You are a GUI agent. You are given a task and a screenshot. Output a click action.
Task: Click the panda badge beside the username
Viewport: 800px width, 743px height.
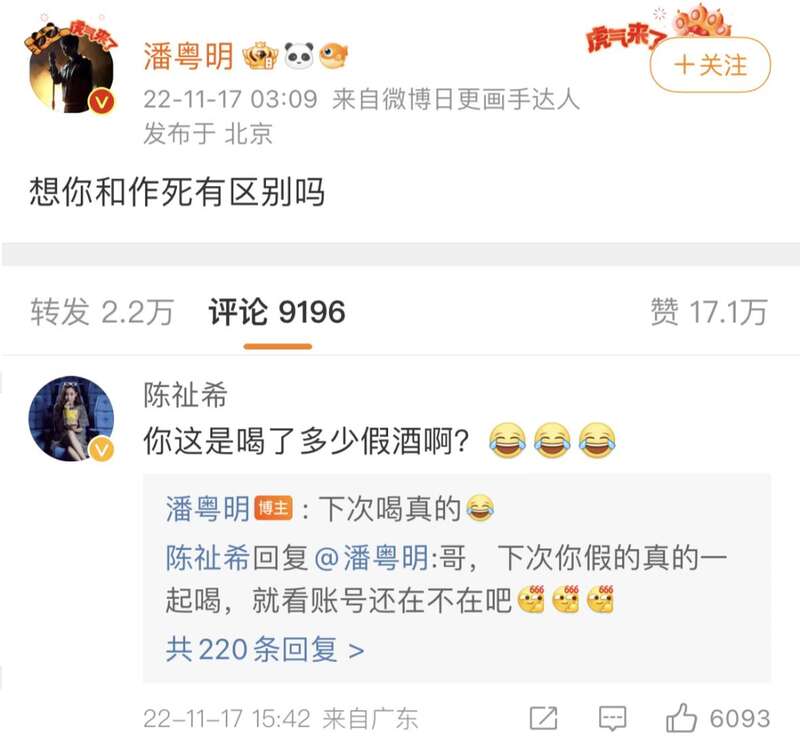pos(299,56)
